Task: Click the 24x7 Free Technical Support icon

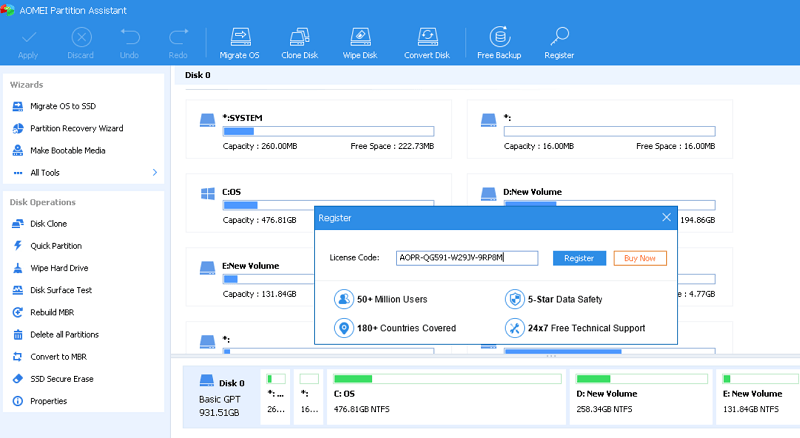Action: [x=515, y=328]
